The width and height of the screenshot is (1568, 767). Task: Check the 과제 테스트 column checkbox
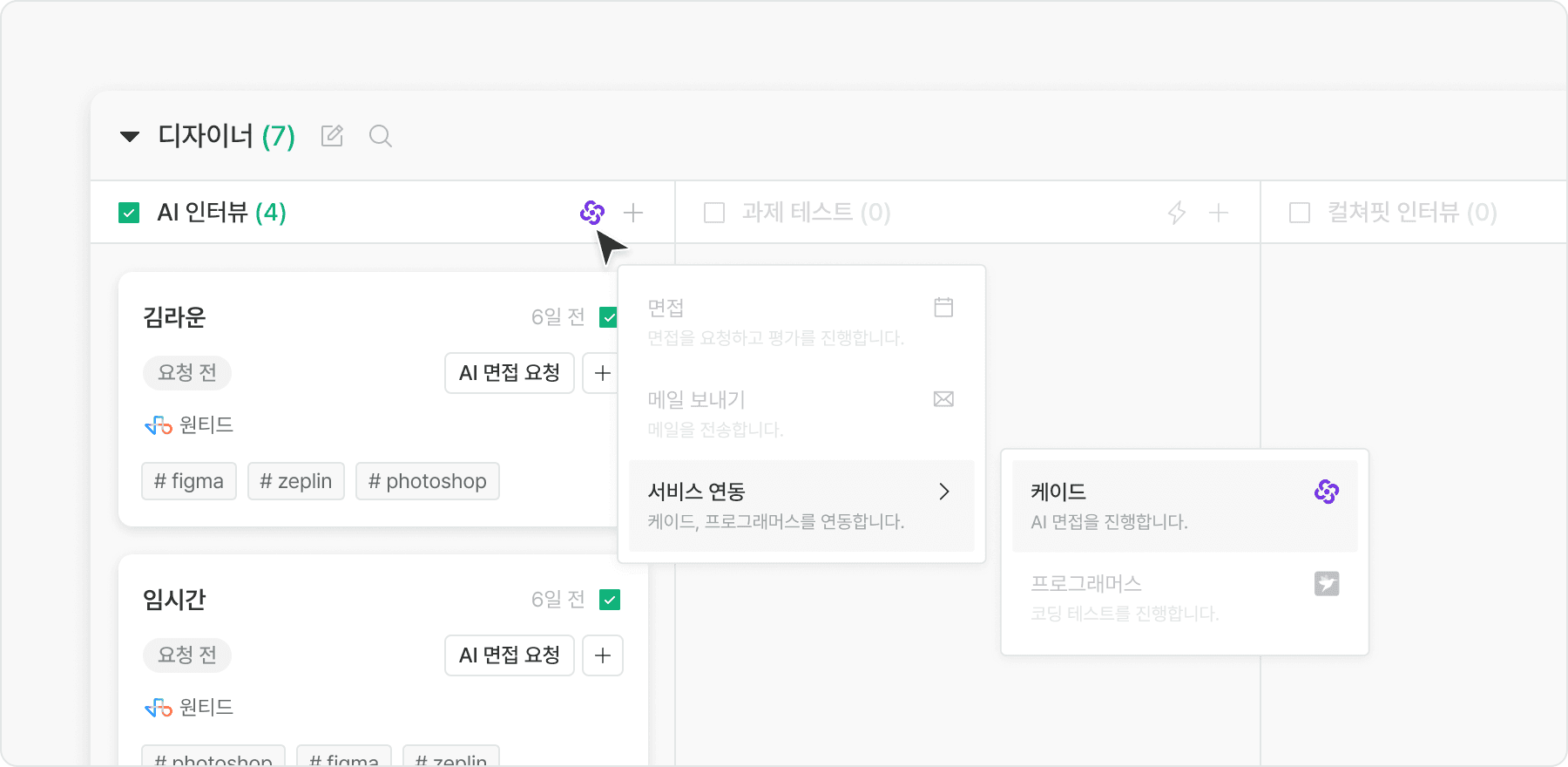pos(714,213)
